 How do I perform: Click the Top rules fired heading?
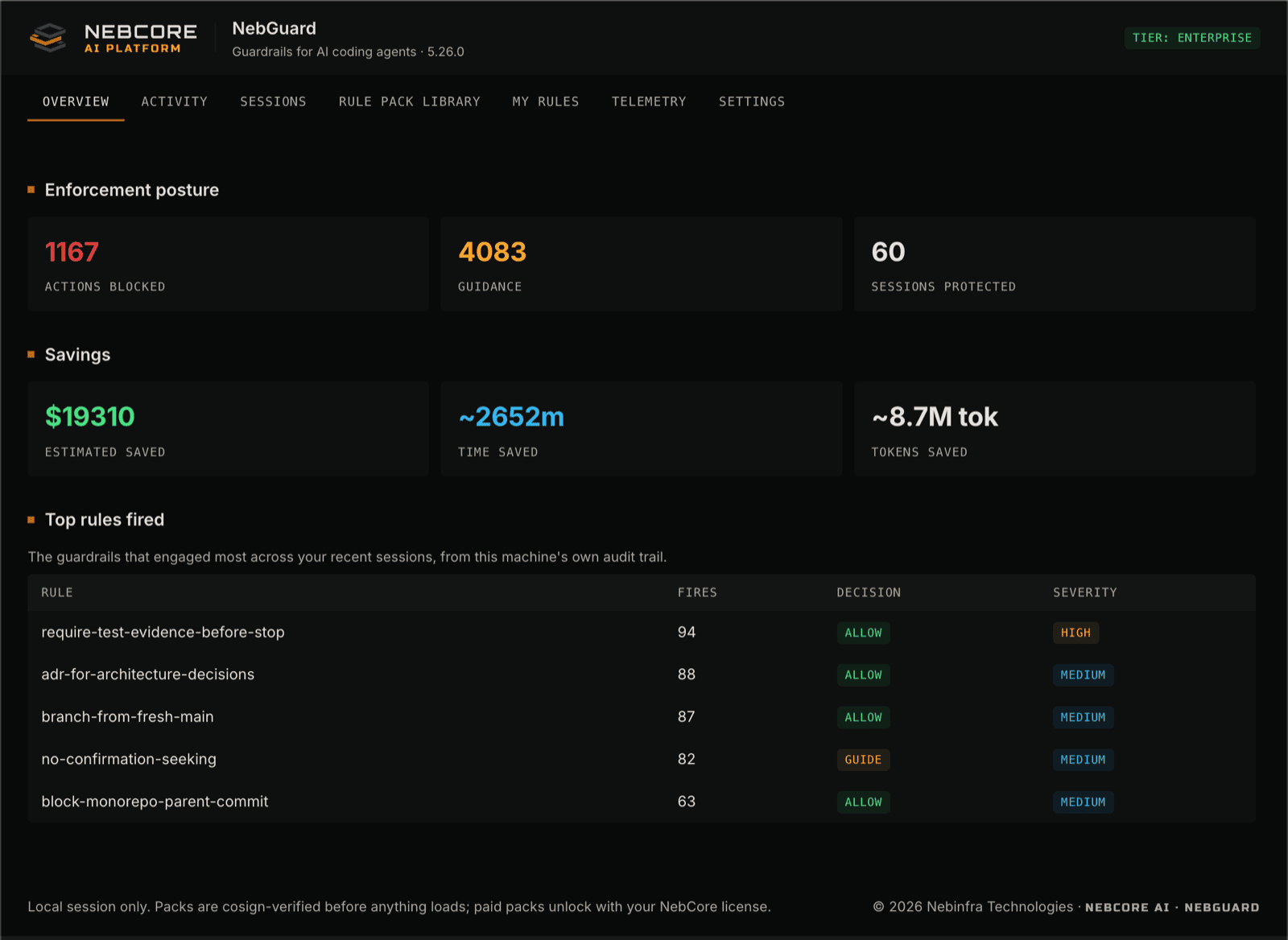(x=105, y=520)
